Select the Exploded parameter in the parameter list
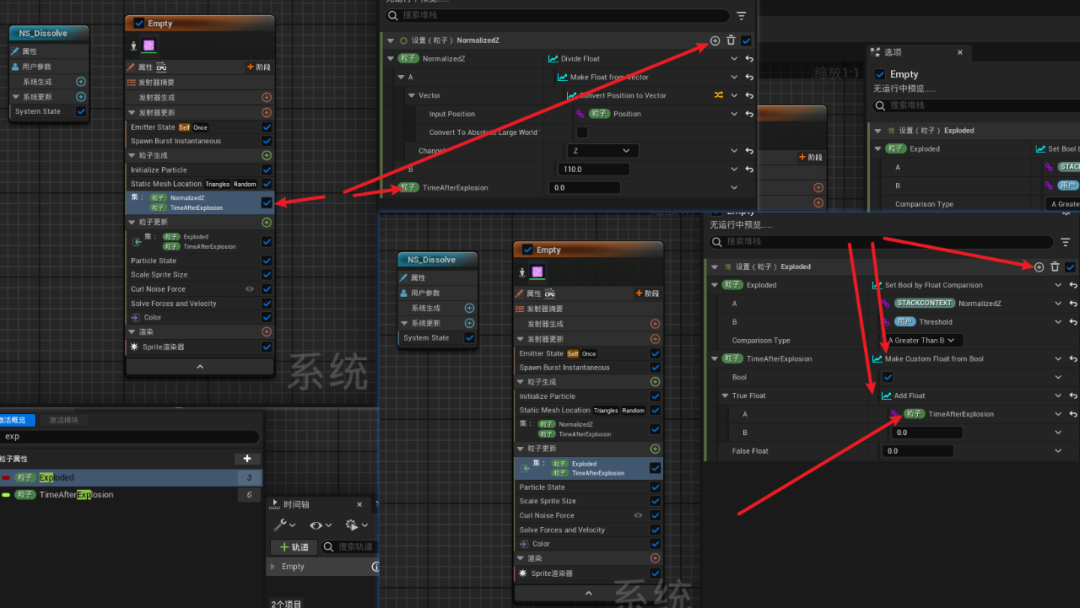The image size is (1080, 608). 131,477
